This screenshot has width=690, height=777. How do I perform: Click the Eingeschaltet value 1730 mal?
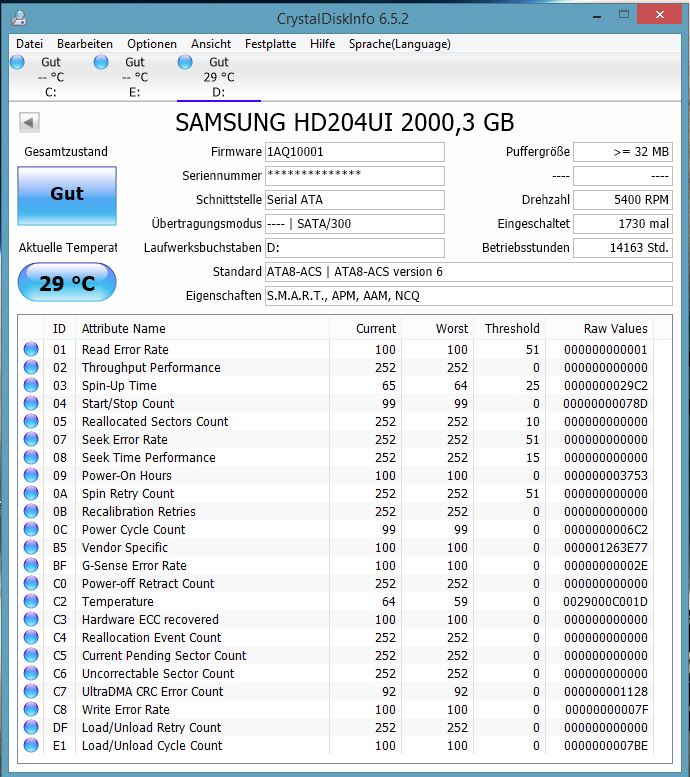click(623, 224)
